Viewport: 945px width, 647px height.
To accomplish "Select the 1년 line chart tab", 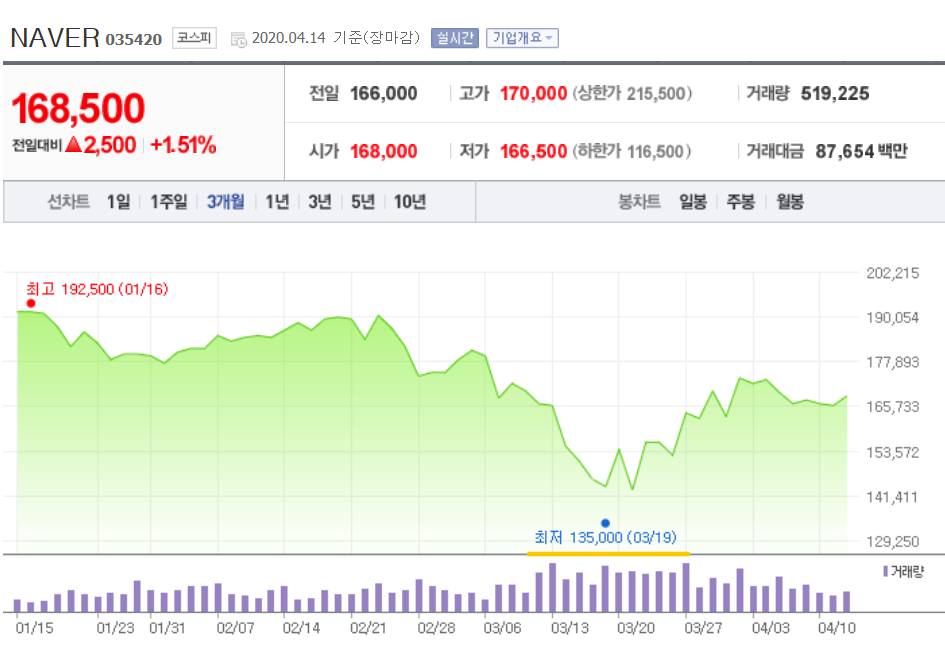I will (277, 201).
